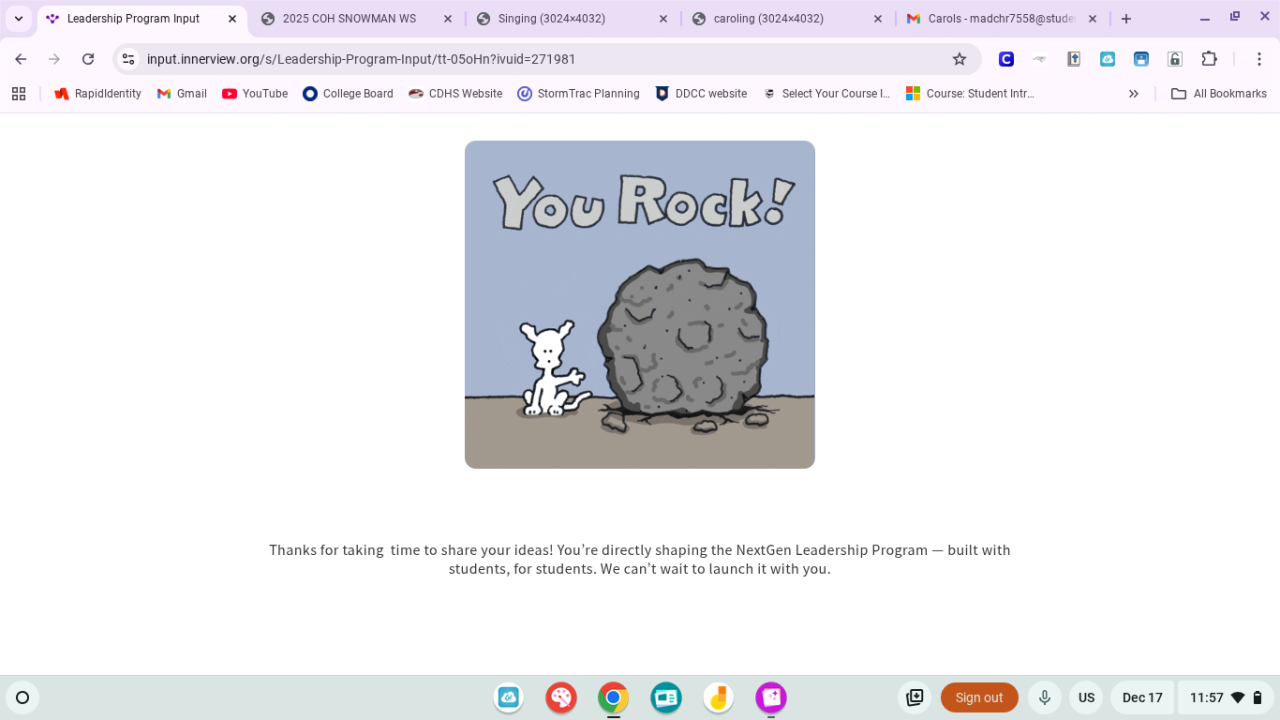Open the CDHS Website bookmark
This screenshot has width=1280, height=720.
pos(456,93)
